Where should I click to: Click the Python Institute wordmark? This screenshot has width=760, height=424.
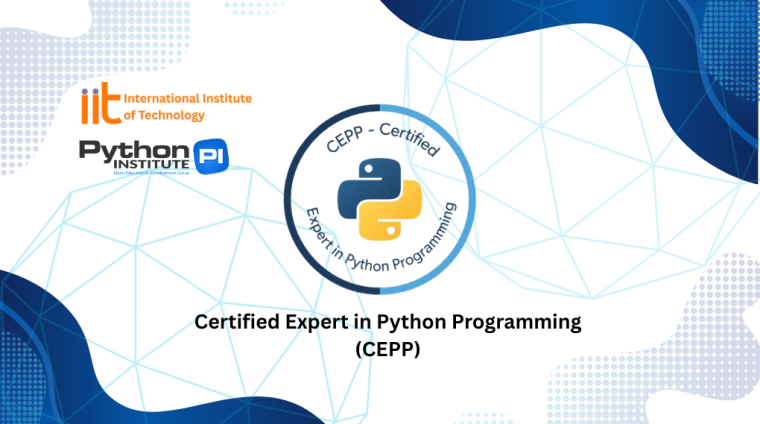[x=134, y=155]
